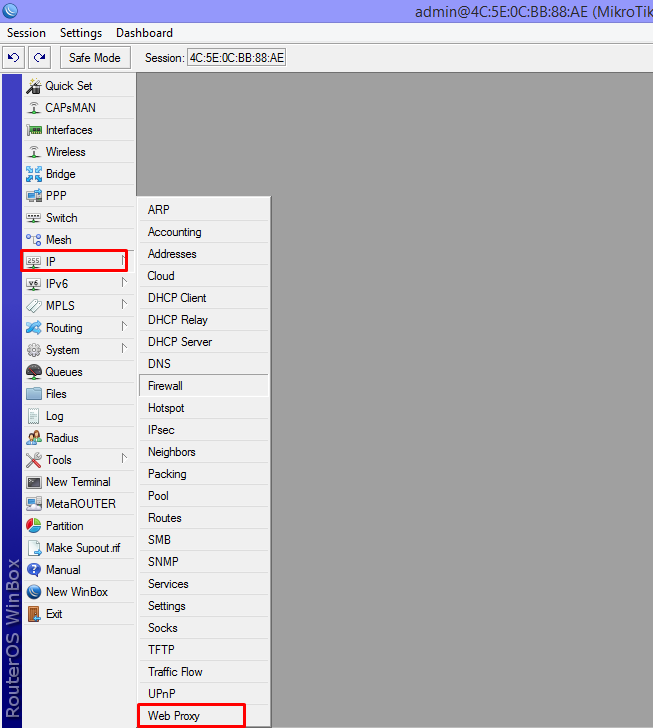Click the CAPsMAN antenna icon
The height and width of the screenshot is (728, 653).
[33, 108]
